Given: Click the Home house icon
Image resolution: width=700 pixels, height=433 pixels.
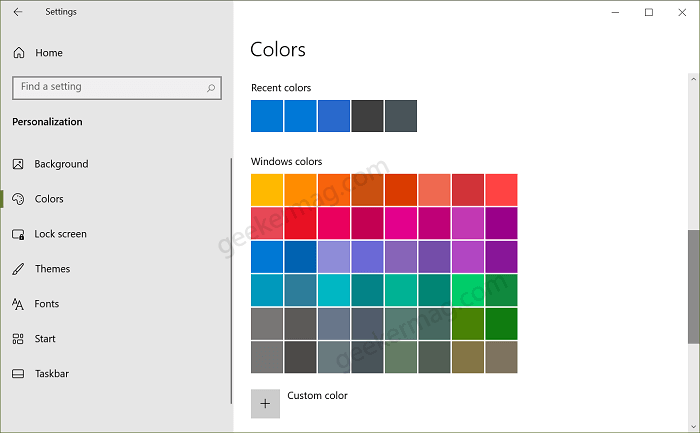Looking at the screenshot, I should 19,53.
